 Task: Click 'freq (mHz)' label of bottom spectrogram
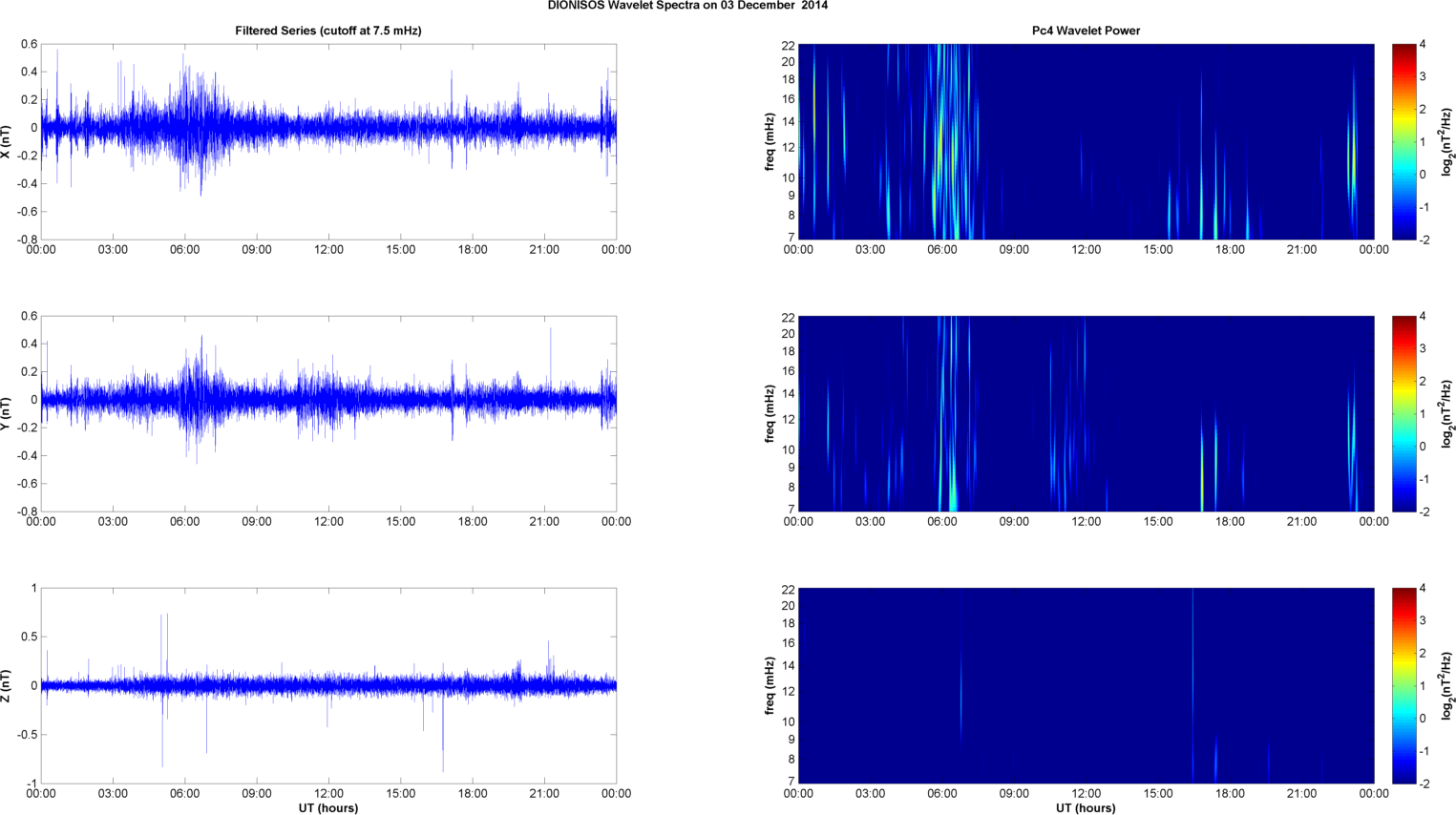[x=770, y=685]
